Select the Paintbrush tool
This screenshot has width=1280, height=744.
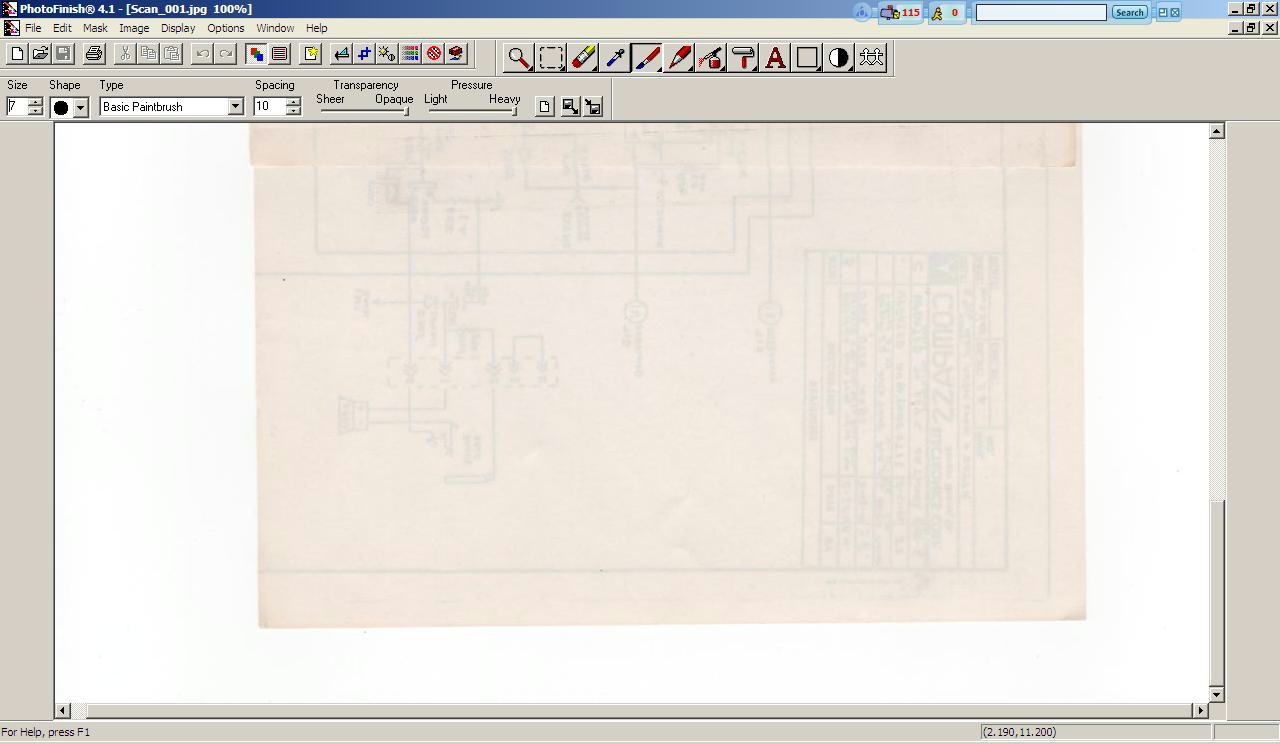point(646,58)
